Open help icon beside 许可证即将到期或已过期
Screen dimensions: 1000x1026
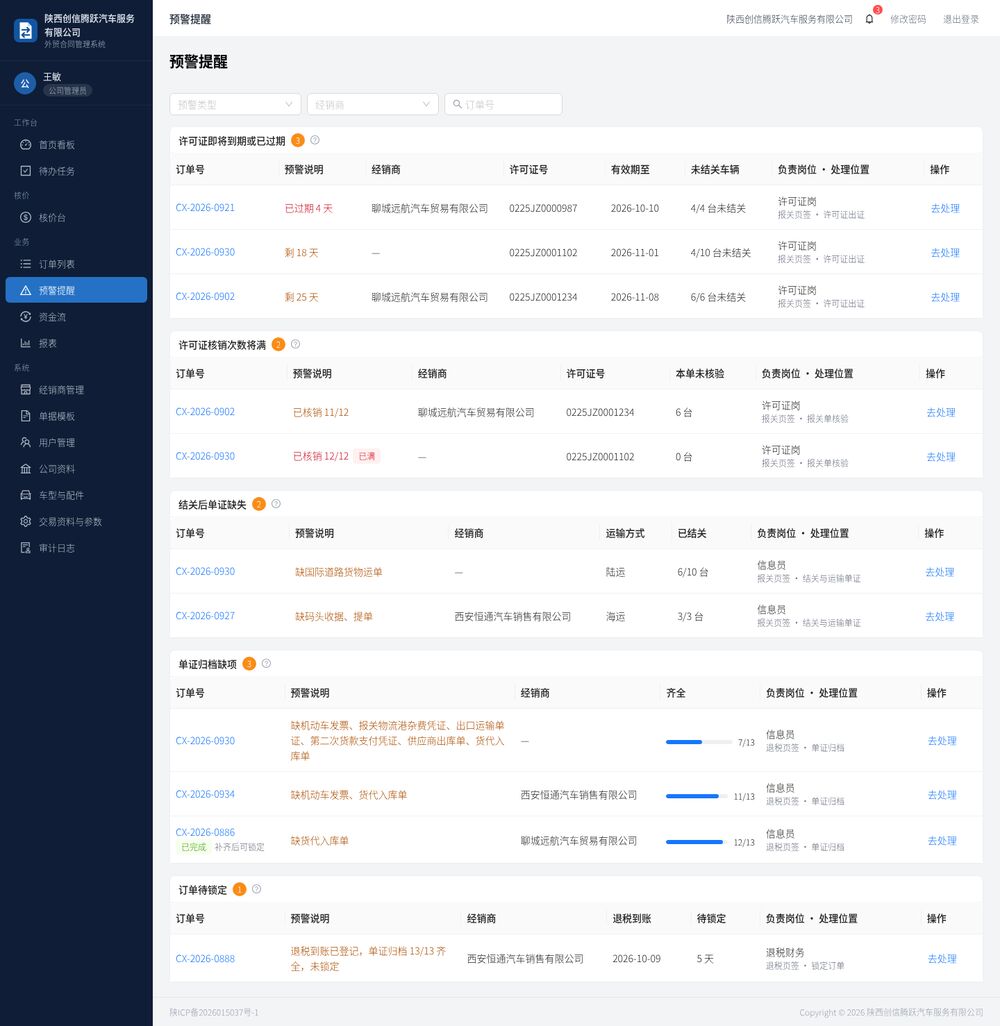[x=315, y=140]
